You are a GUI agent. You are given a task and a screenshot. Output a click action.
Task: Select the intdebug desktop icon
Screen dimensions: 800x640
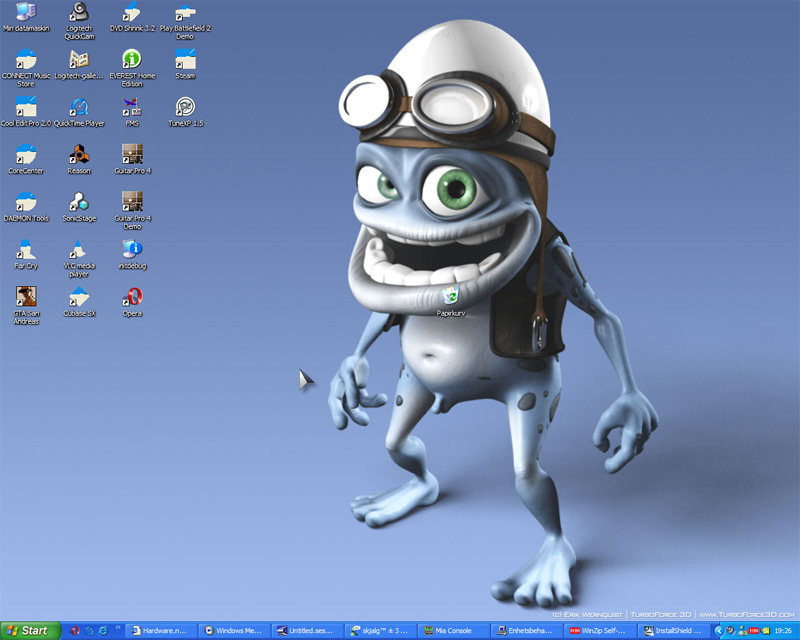click(x=132, y=255)
